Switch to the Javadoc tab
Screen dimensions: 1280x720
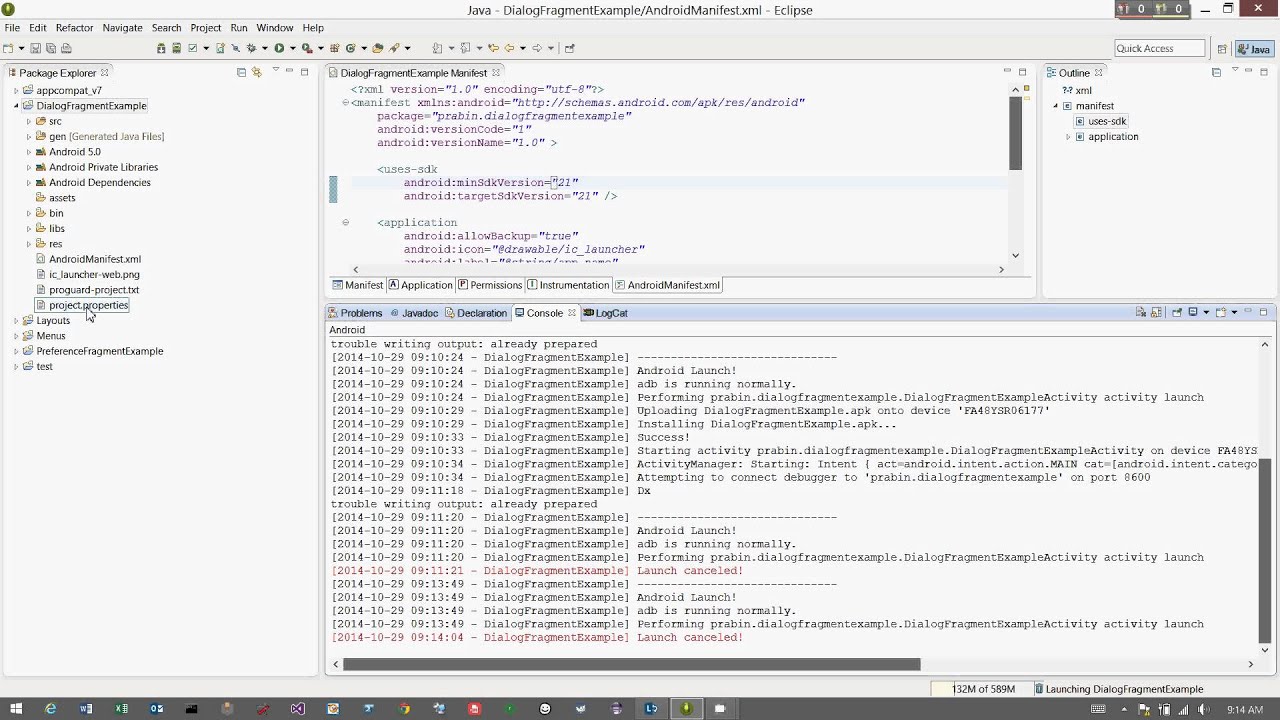[414, 313]
